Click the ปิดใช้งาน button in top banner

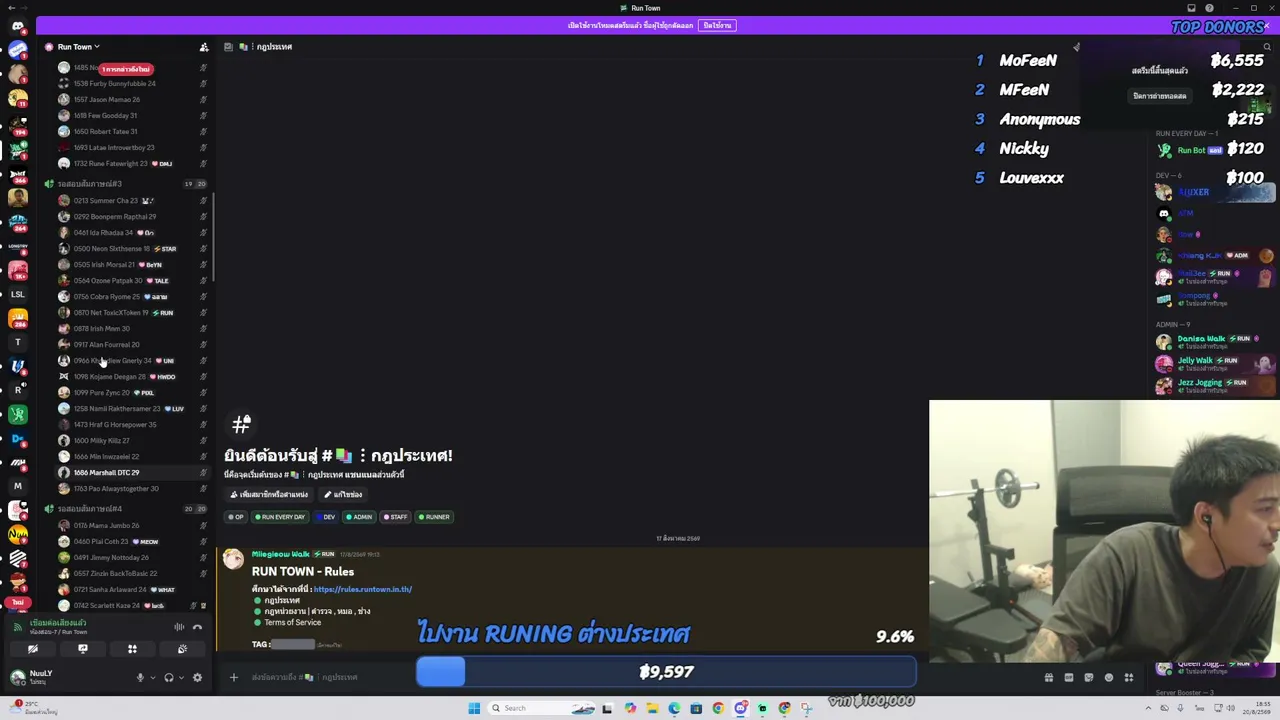pos(717,26)
